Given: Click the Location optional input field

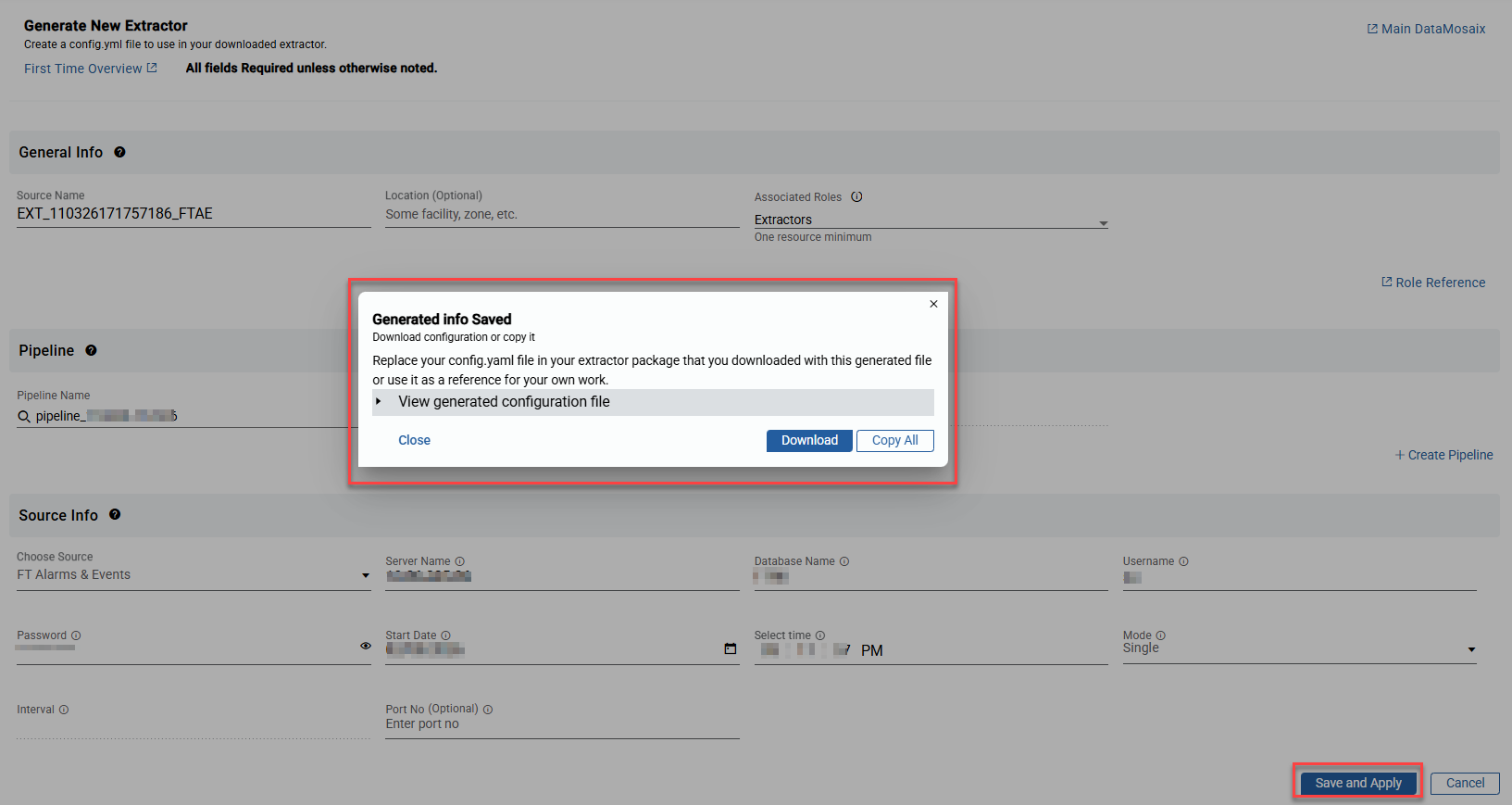Looking at the screenshot, I should click(562, 215).
